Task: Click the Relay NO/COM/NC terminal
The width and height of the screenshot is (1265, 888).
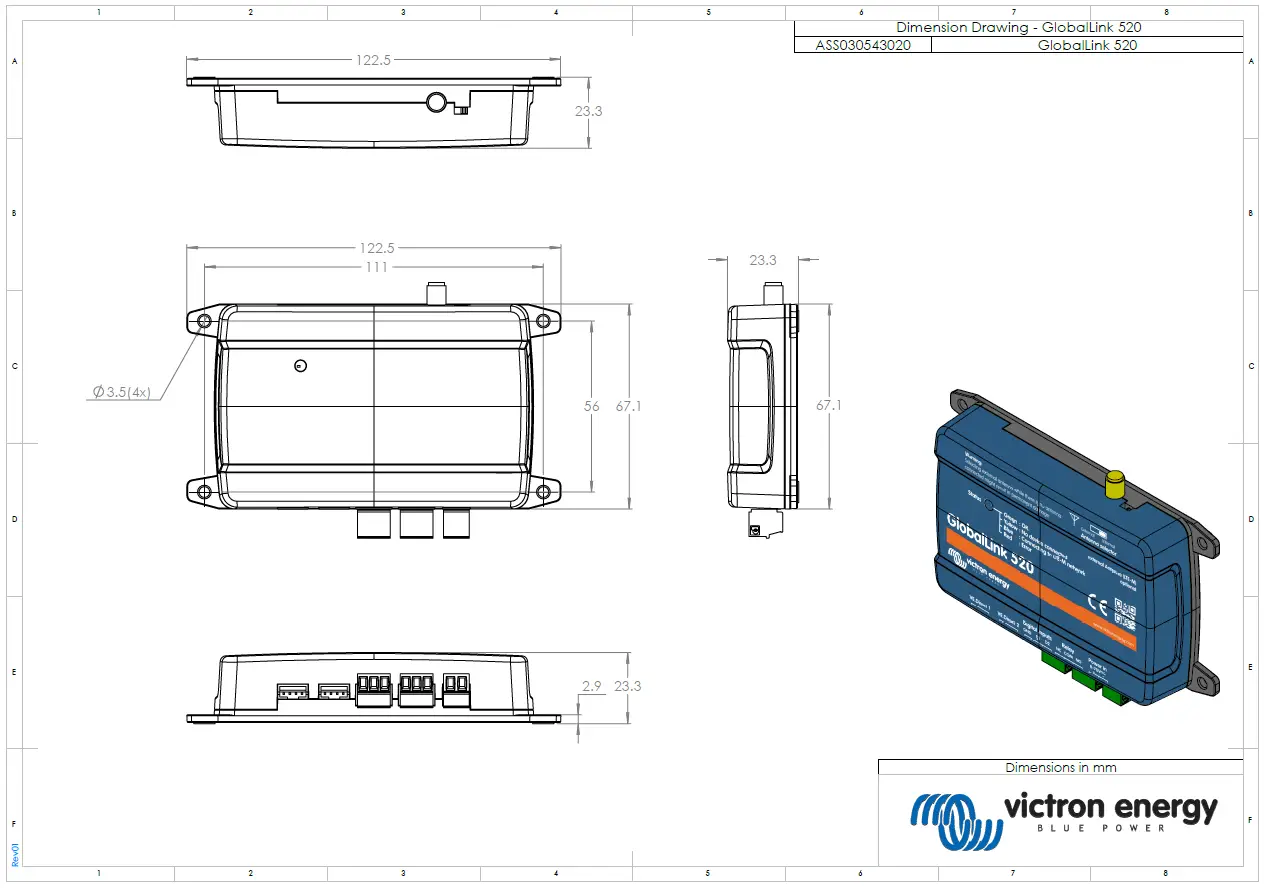Action: click(1085, 678)
